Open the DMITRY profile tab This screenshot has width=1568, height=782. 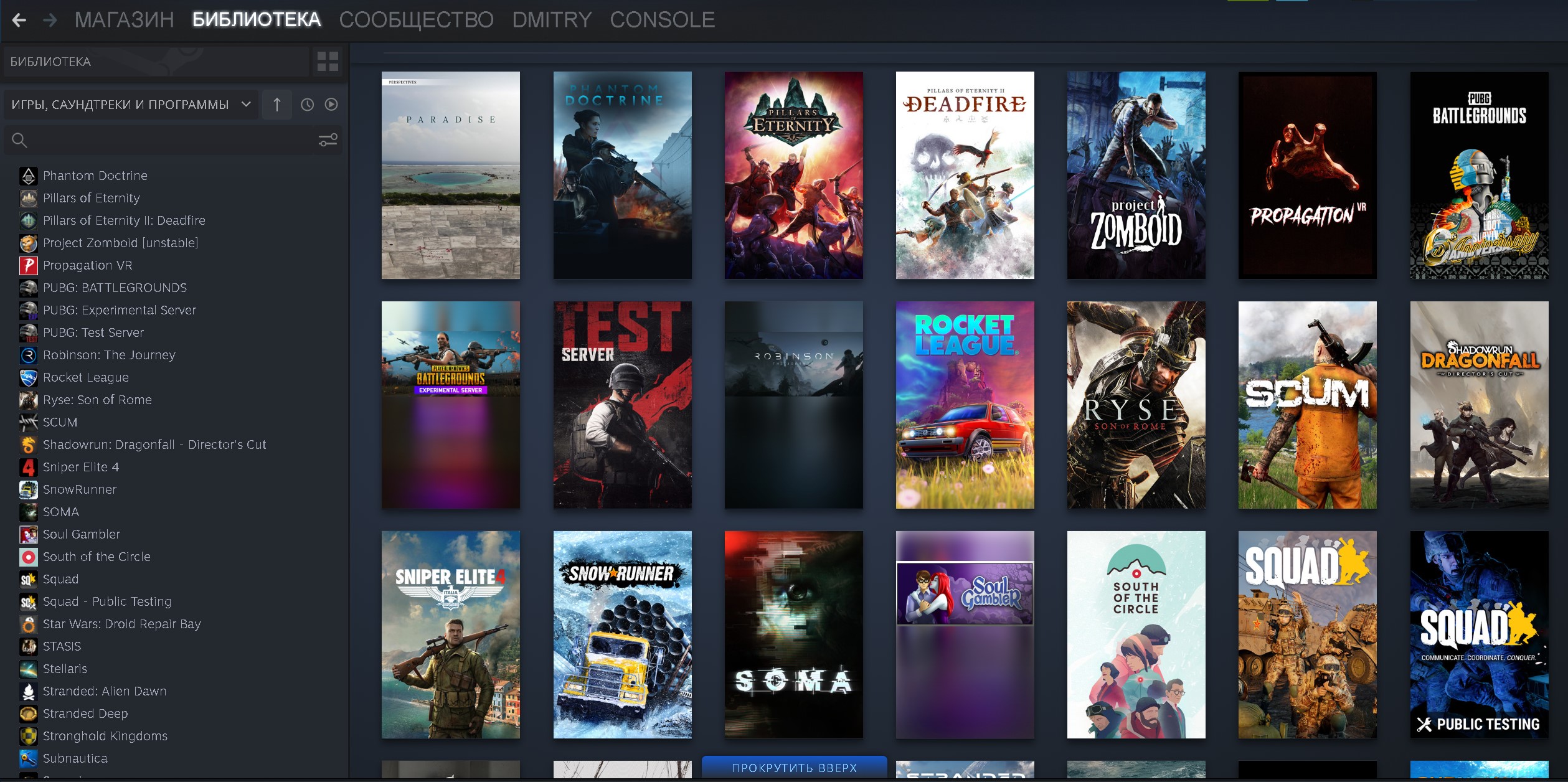tap(552, 20)
